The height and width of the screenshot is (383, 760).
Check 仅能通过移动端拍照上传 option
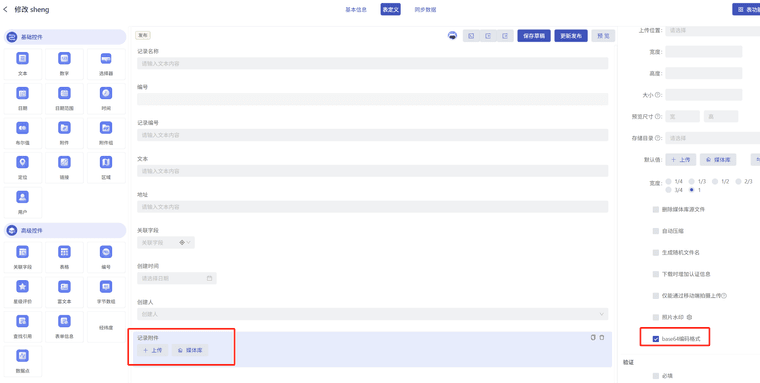[656, 296]
